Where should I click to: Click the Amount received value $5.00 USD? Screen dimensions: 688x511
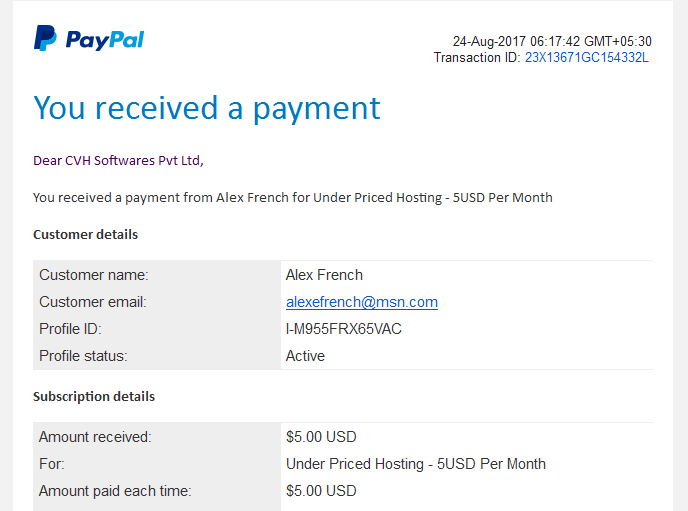coord(321,437)
